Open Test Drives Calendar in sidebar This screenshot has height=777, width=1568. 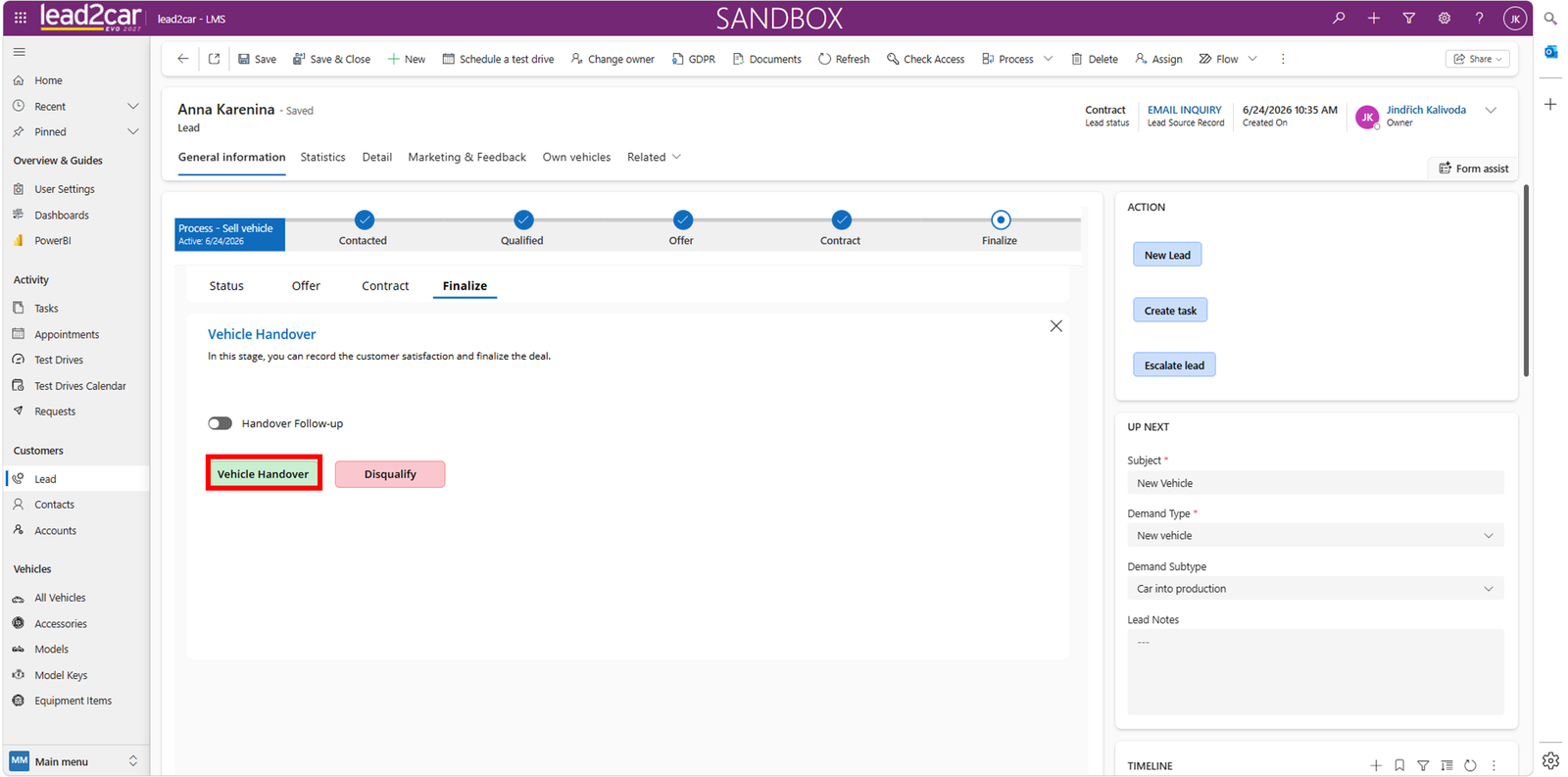coord(78,386)
